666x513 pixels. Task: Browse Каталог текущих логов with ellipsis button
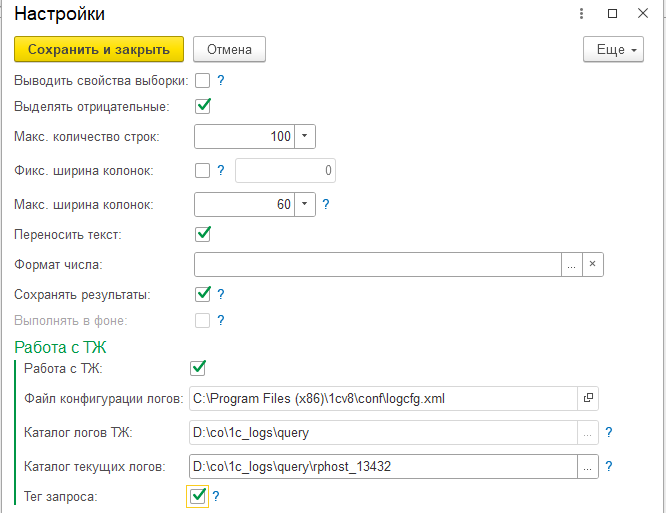[587, 466]
